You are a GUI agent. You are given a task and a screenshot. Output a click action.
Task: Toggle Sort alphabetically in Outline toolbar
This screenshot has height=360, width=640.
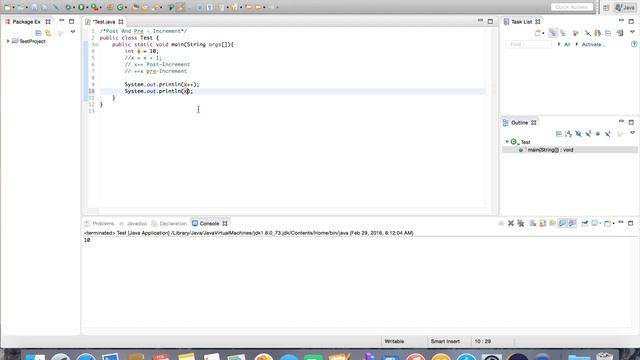click(569, 134)
